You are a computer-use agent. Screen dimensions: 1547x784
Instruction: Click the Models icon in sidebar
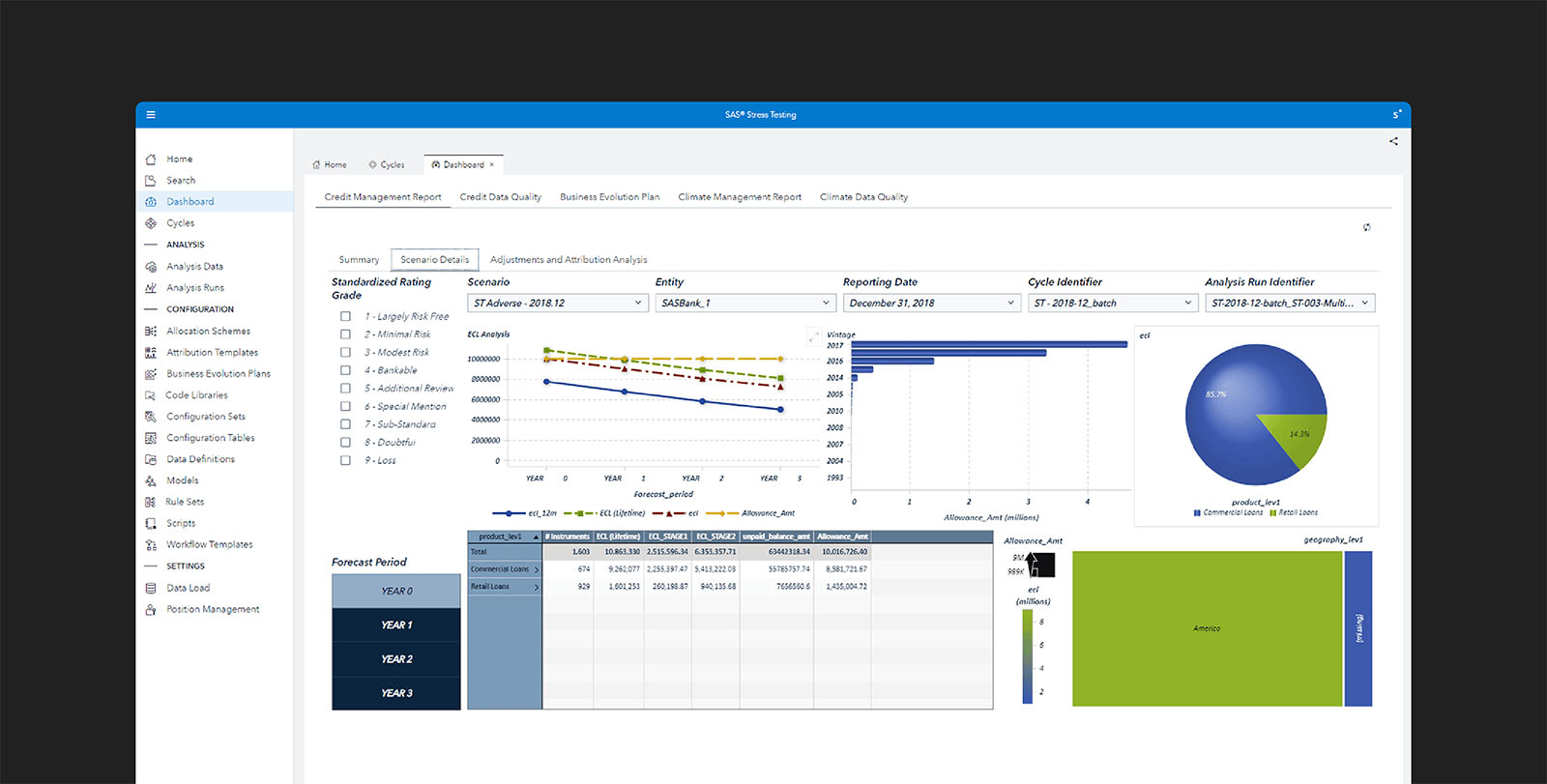[151, 480]
